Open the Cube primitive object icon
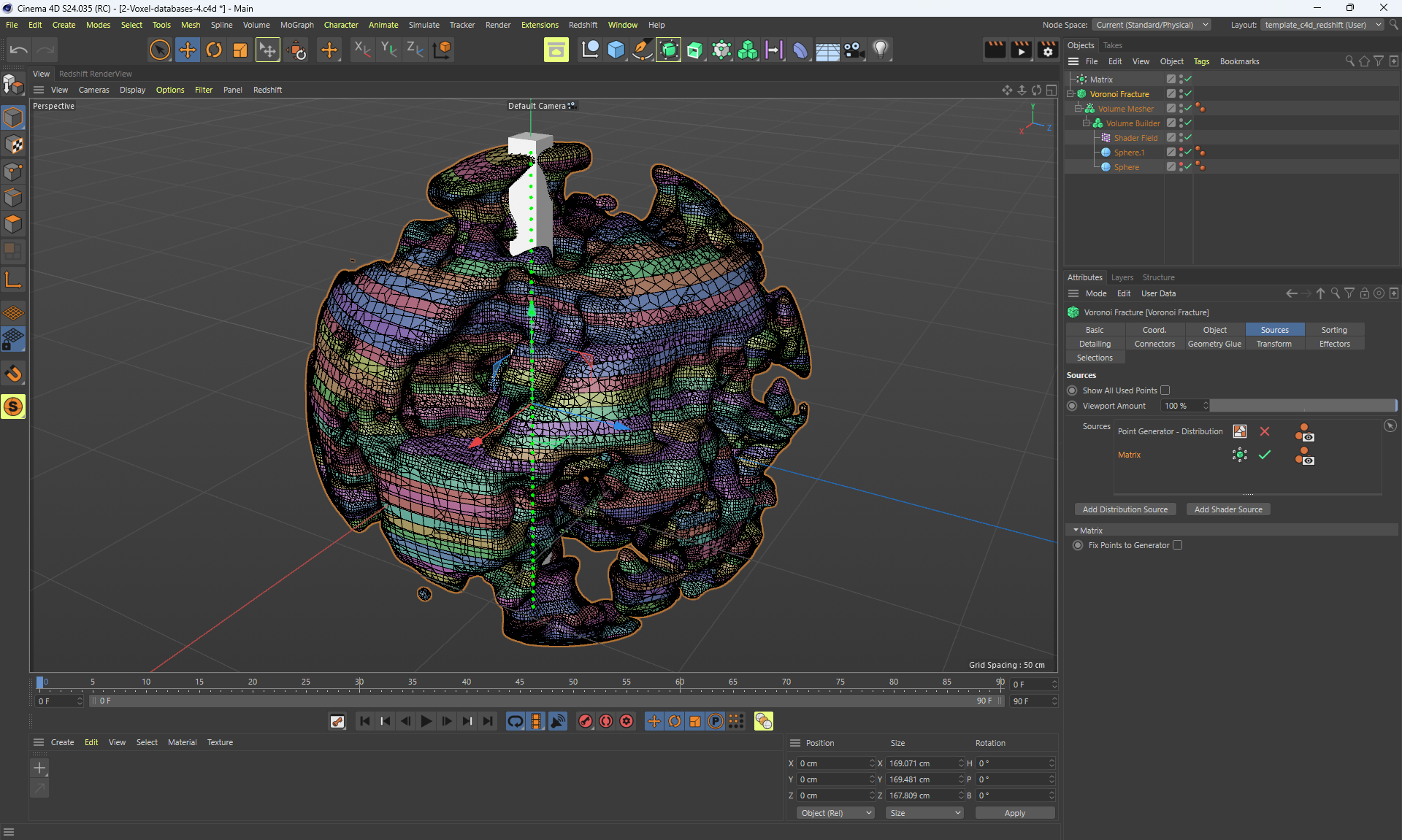1402x840 pixels. 616,50
